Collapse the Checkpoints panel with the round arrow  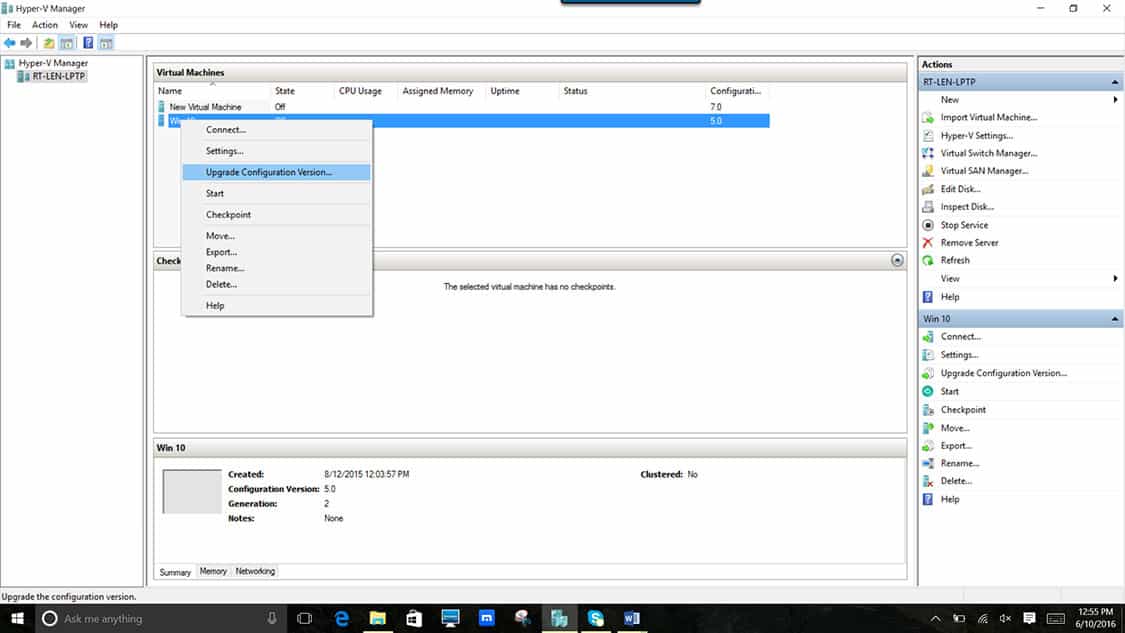[x=897, y=261]
